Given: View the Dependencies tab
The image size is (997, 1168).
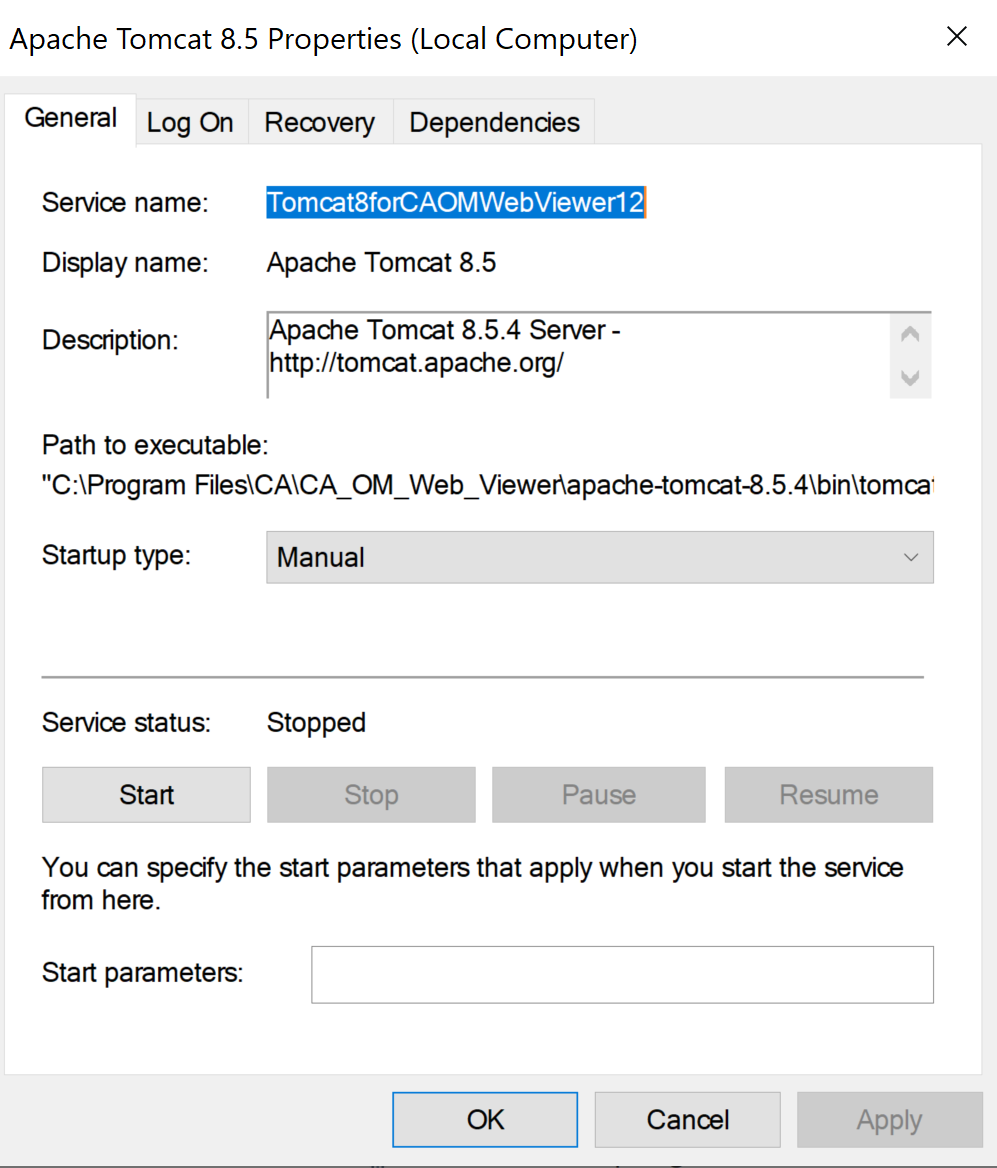Looking at the screenshot, I should point(494,123).
